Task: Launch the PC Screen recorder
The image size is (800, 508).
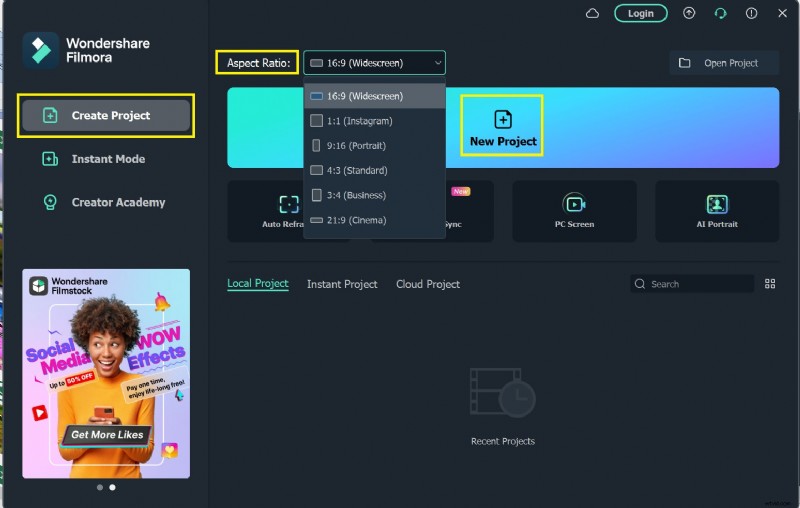Action: point(574,210)
